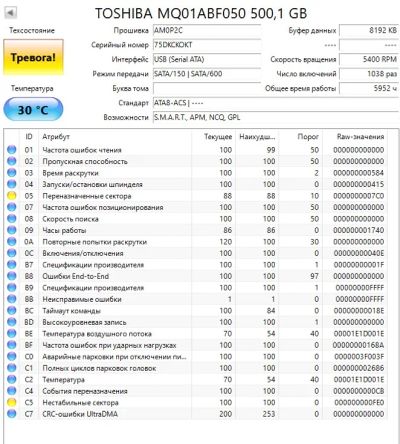This screenshot has height=444, width=400.
Task: Click the Raw-значения column header
Action: [x=360, y=136]
